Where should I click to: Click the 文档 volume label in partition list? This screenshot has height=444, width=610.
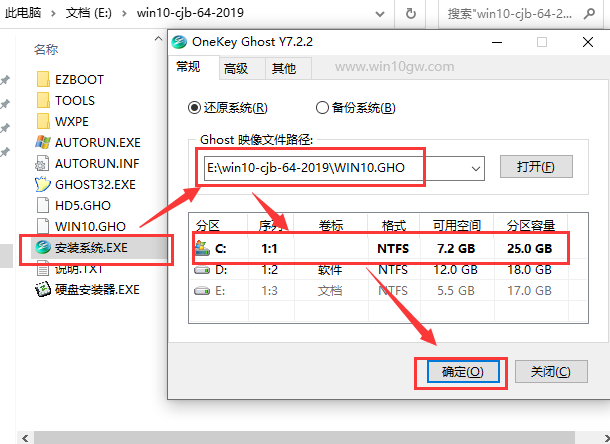[330, 291]
